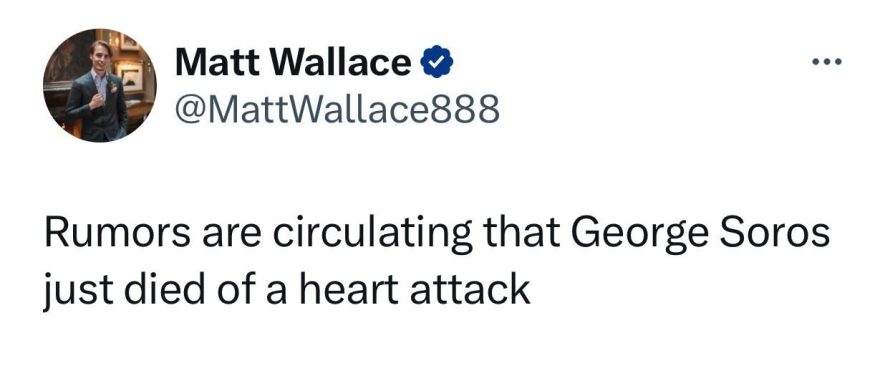The image size is (870, 381).
Task: Click the word "that" in the tweet
Action: 523,234
